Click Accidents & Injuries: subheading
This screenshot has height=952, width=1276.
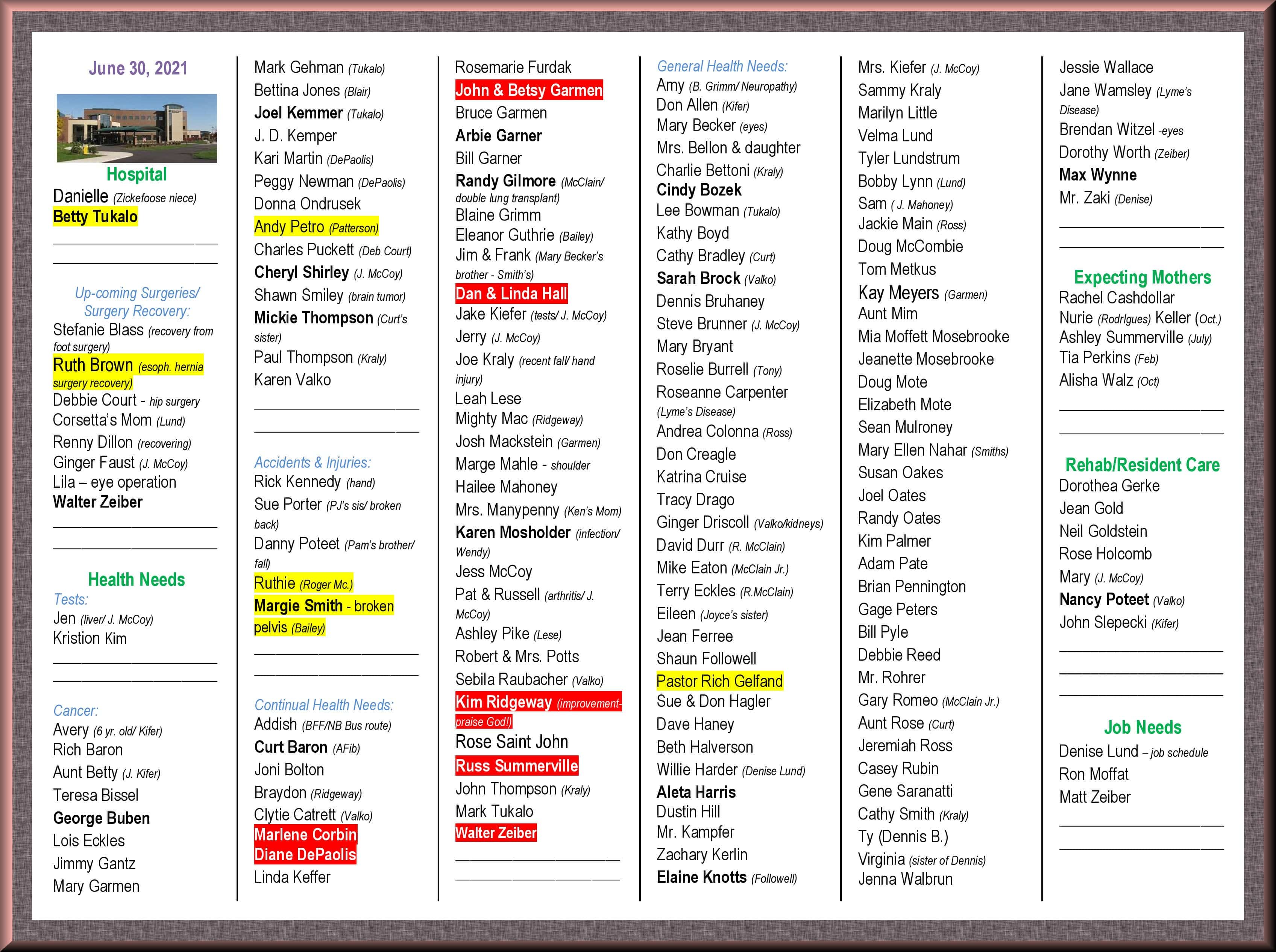[313, 463]
